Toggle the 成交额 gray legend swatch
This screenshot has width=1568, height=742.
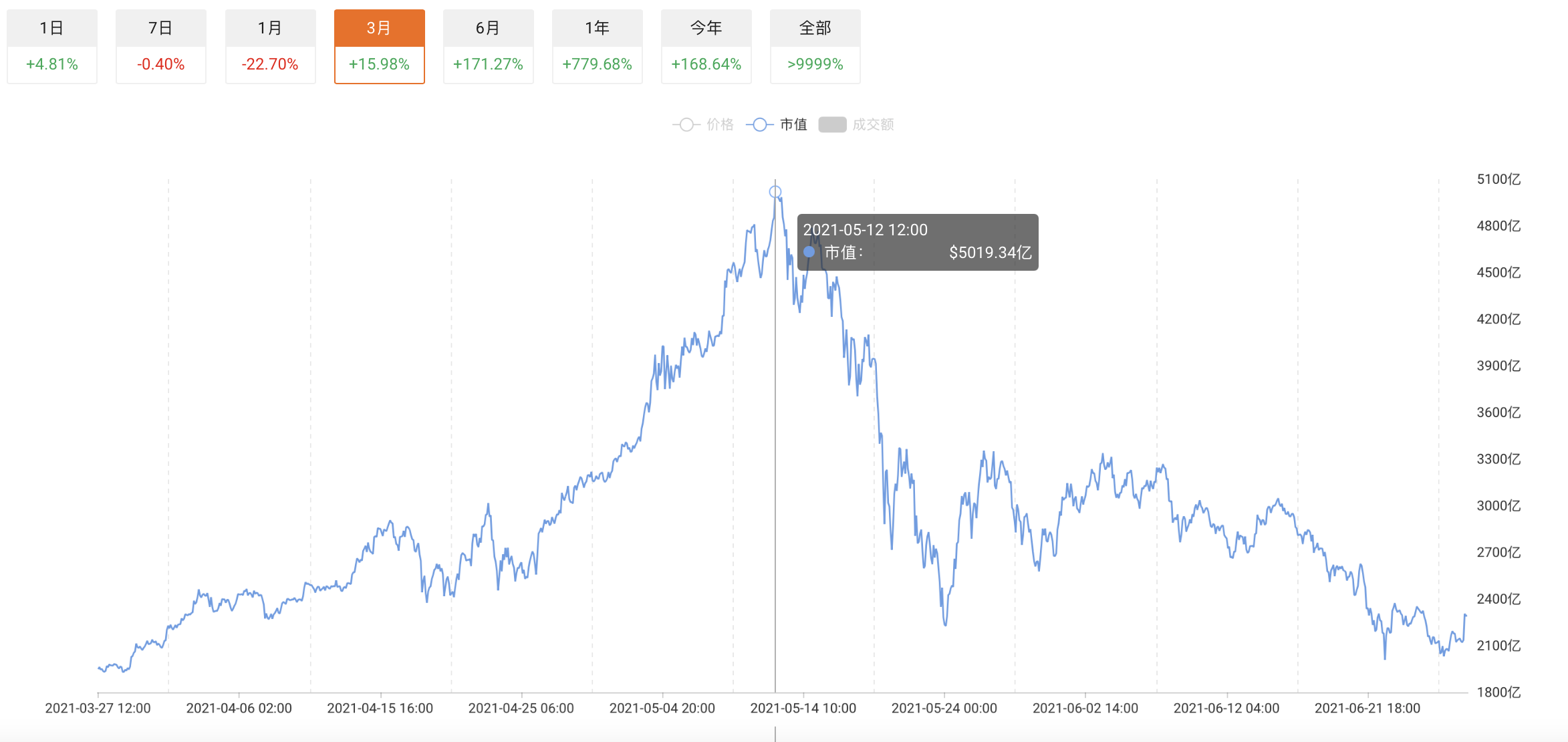pos(832,125)
